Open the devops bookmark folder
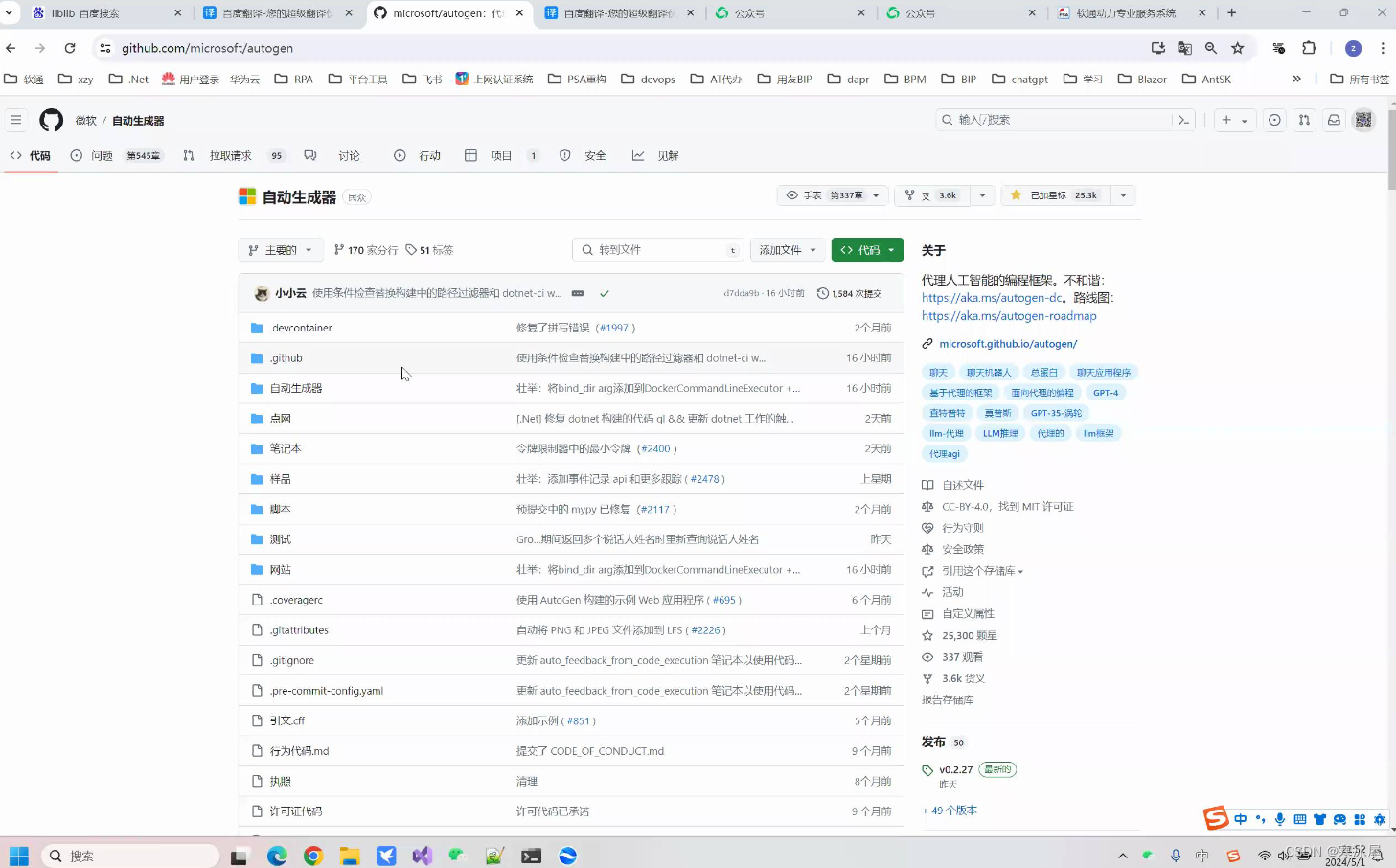Viewport: 1396px width, 868px height. point(648,79)
